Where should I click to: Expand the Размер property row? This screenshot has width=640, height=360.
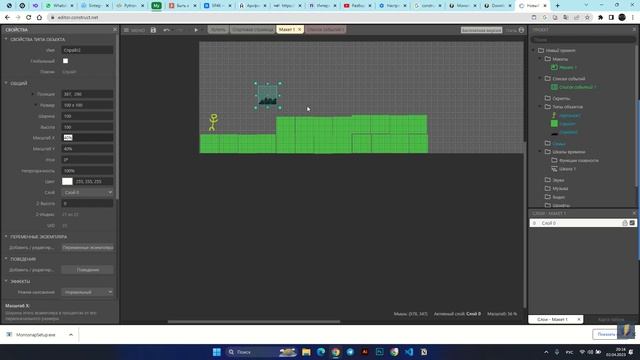36,105
